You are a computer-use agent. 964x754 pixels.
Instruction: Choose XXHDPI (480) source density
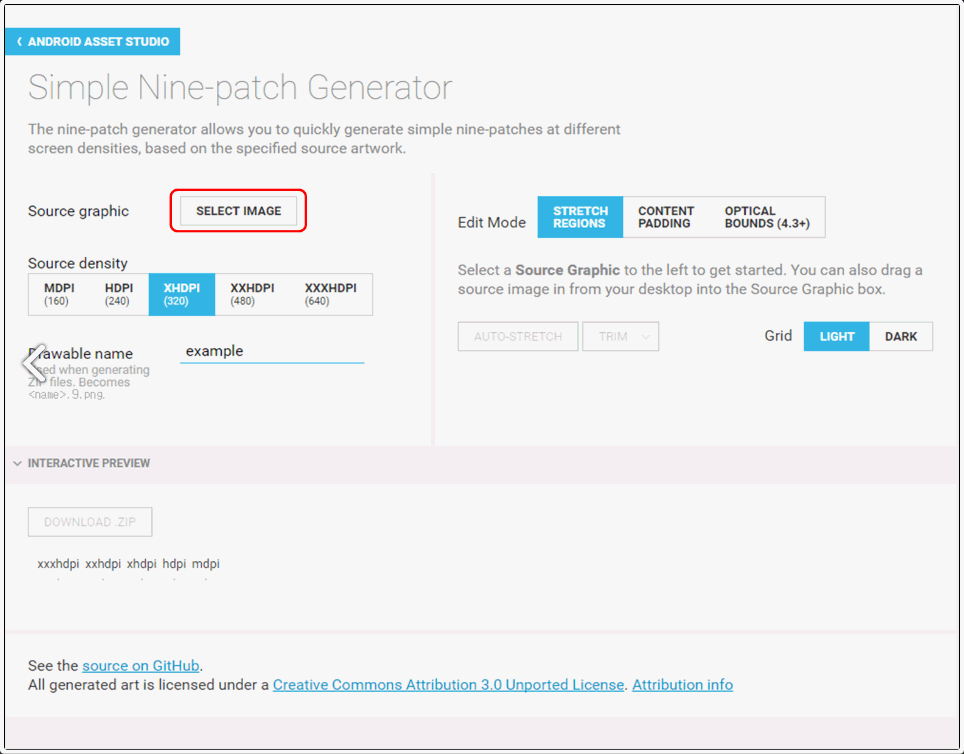(x=252, y=295)
